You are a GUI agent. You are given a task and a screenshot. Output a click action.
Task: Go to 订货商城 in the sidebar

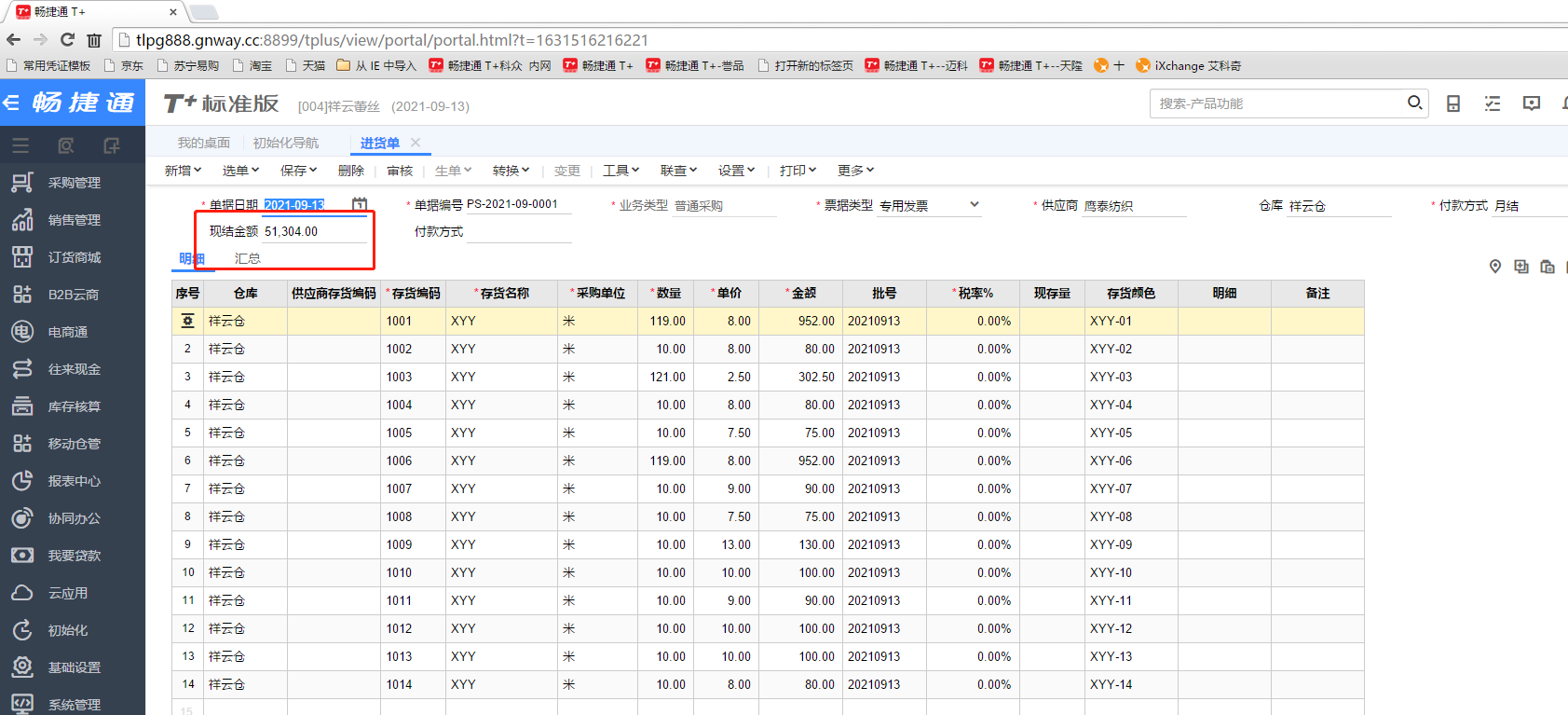(73, 257)
